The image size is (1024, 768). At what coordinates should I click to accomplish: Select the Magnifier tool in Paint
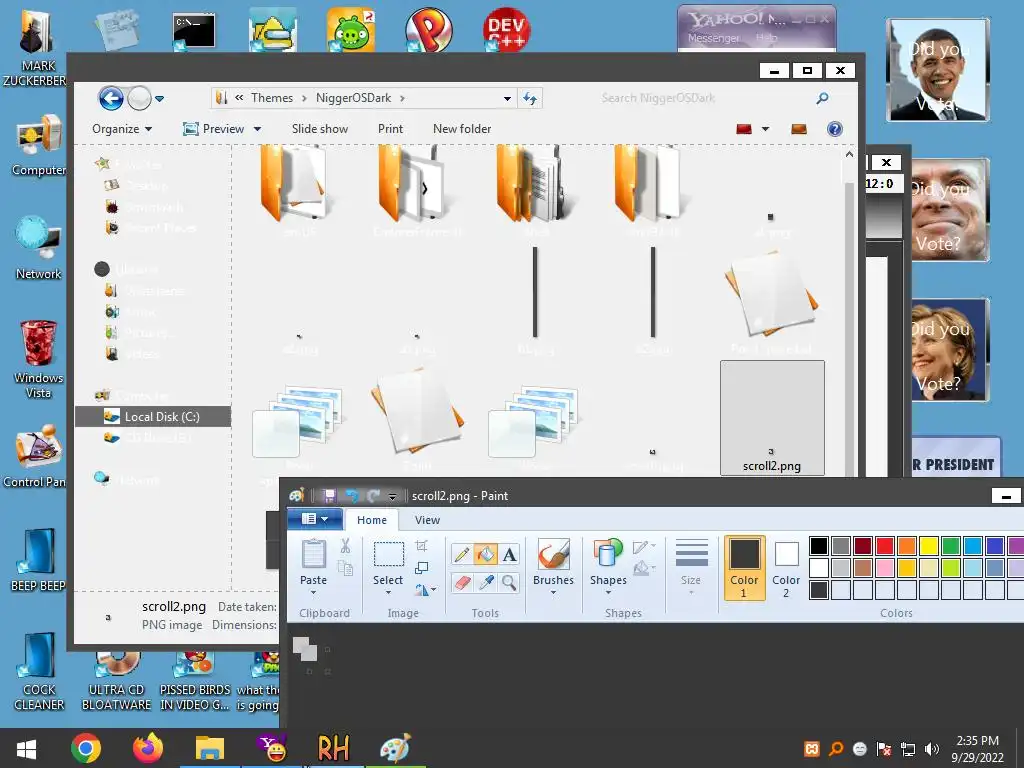point(509,582)
